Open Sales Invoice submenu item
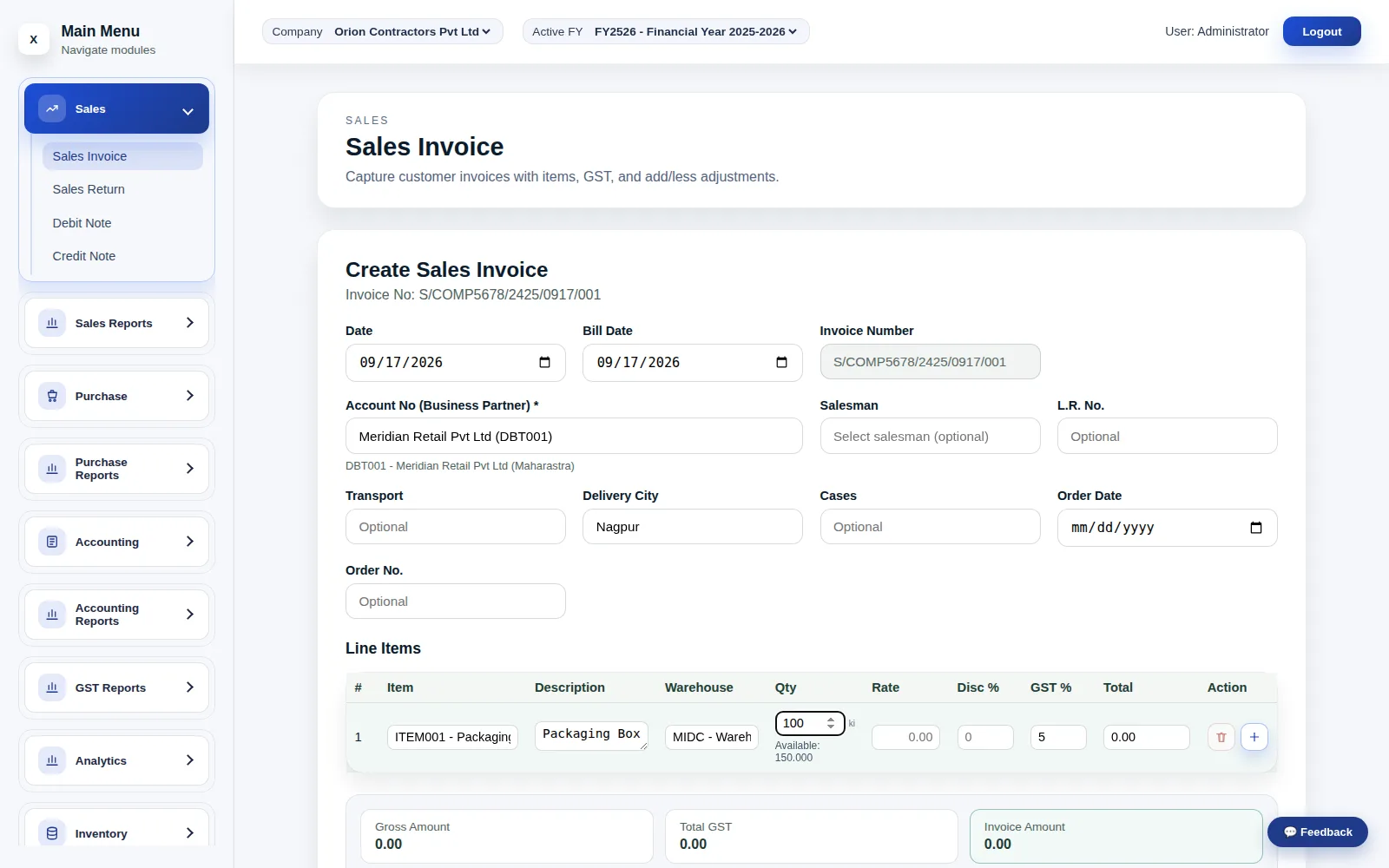The height and width of the screenshot is (868, 1389). pos(122,156)
